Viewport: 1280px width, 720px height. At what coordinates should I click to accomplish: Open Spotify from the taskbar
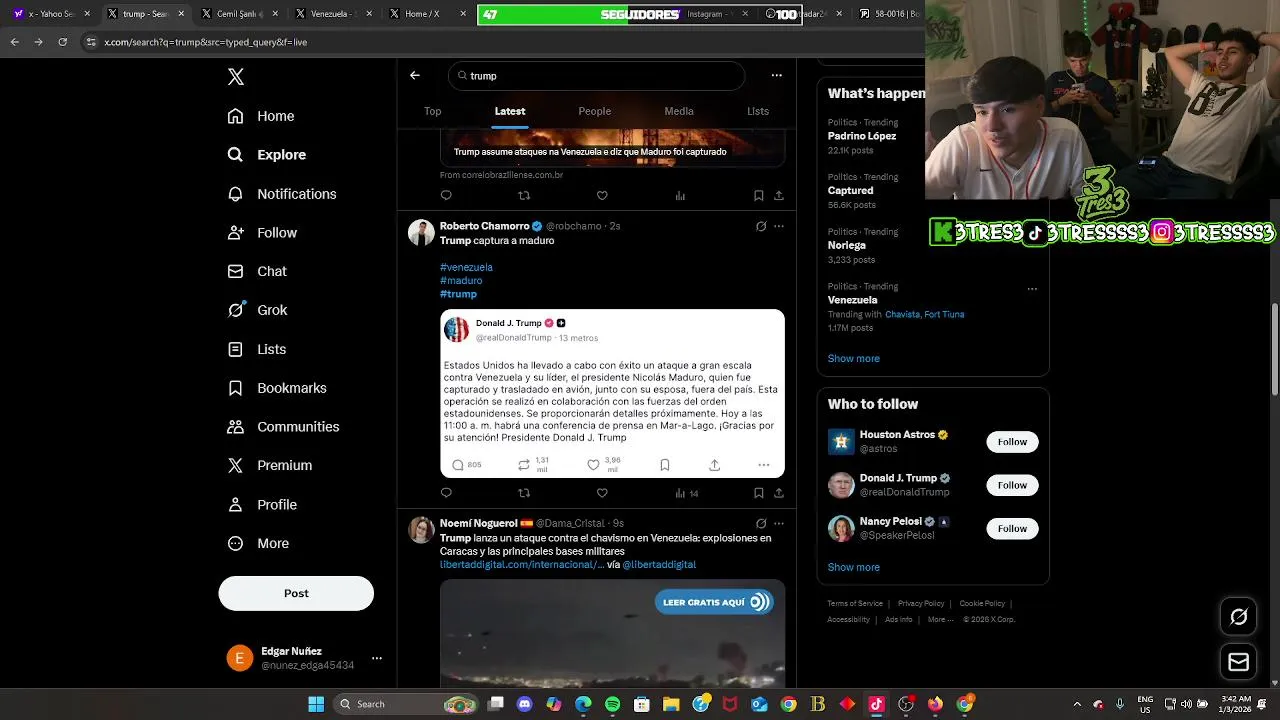point(612,704)
